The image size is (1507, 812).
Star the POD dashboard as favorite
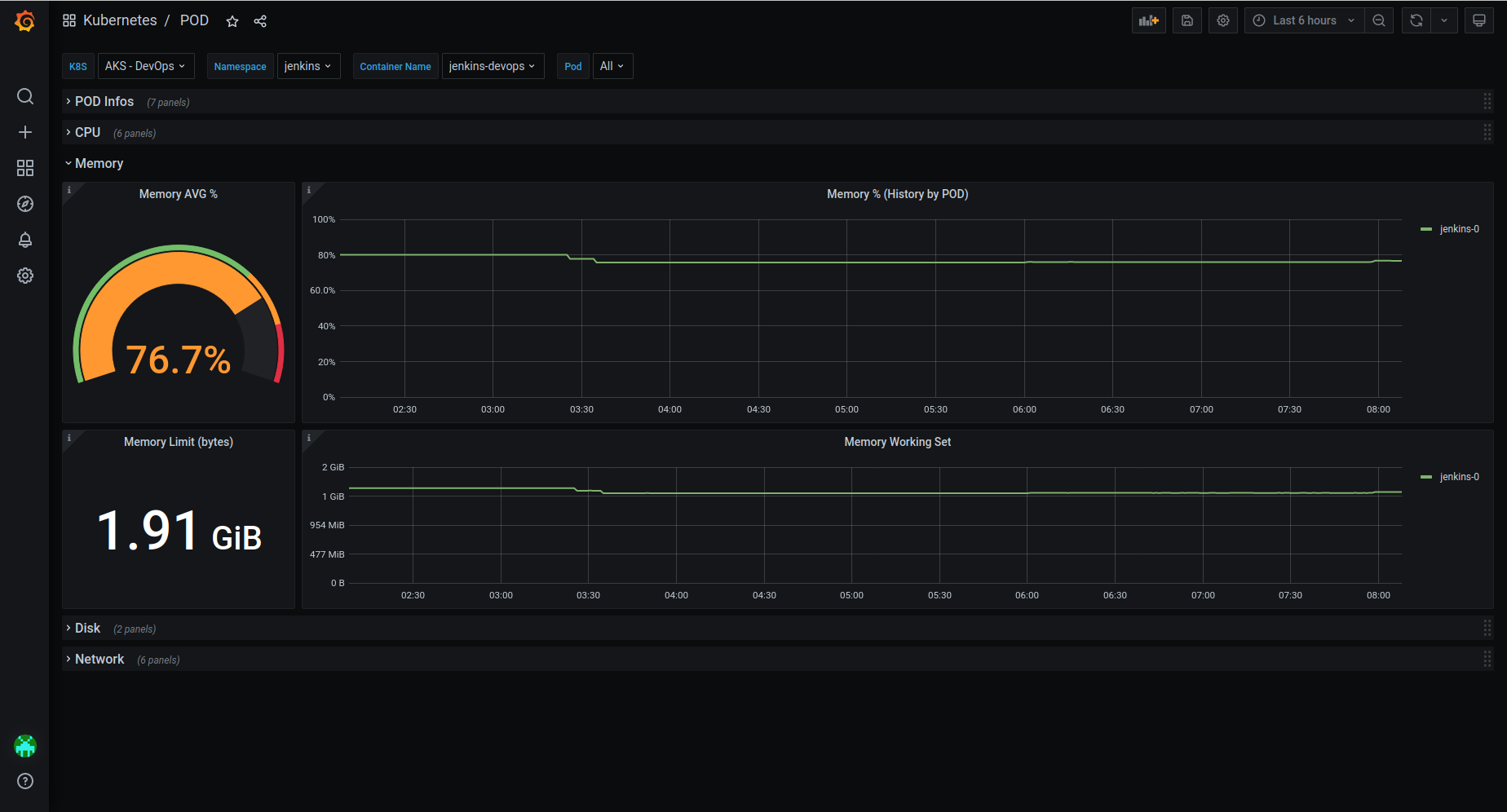pyautogui.click(x=232, y=21)
